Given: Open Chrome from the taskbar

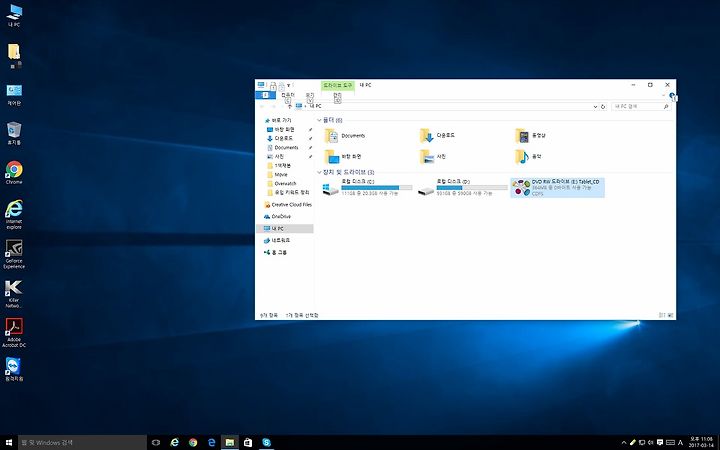Looking at the screenshot, I should tap(193, 443).
